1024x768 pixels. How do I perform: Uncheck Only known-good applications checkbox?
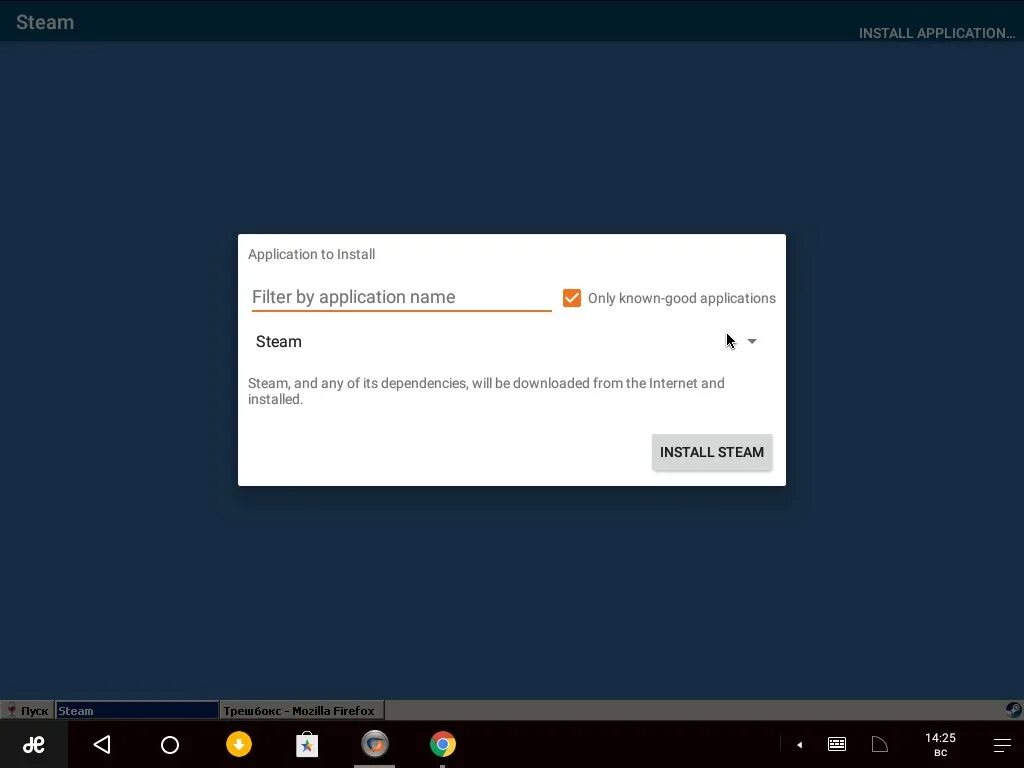tap(571, 298)
